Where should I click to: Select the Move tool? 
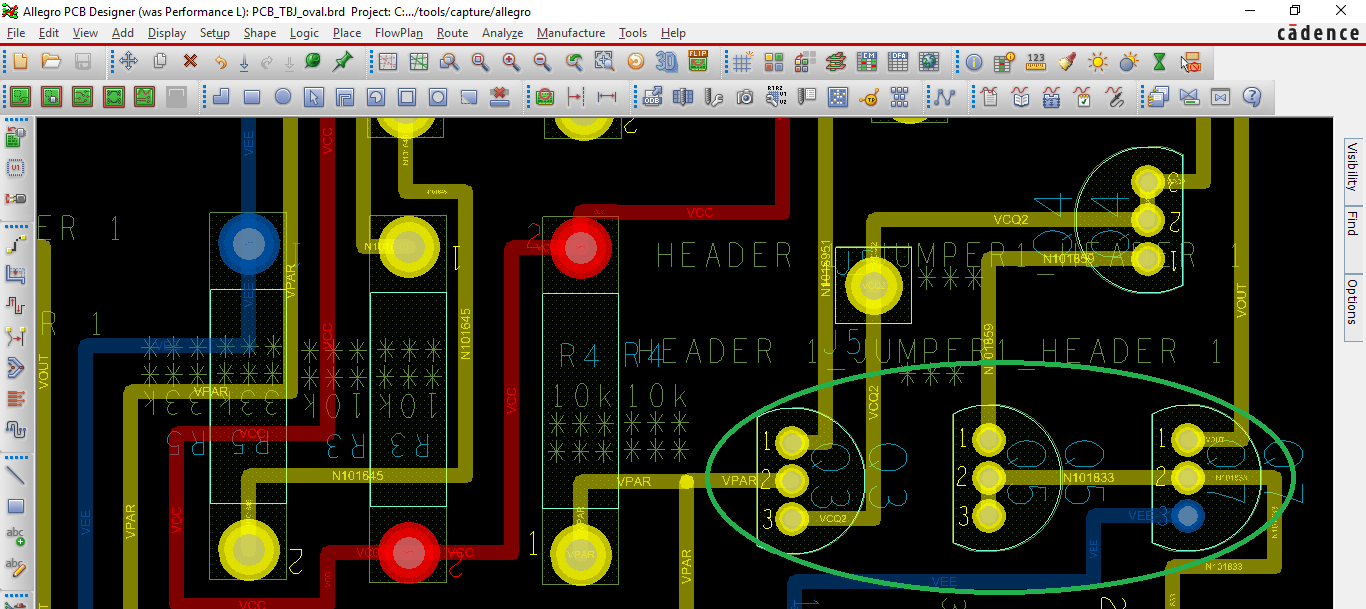129,62
